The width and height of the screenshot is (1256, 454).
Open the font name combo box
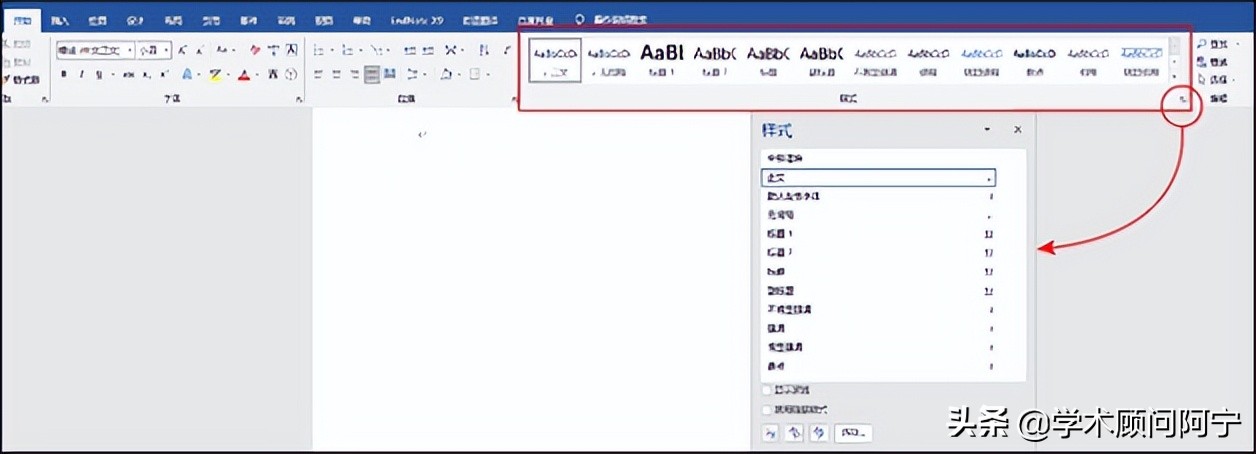tap(96, 49)
